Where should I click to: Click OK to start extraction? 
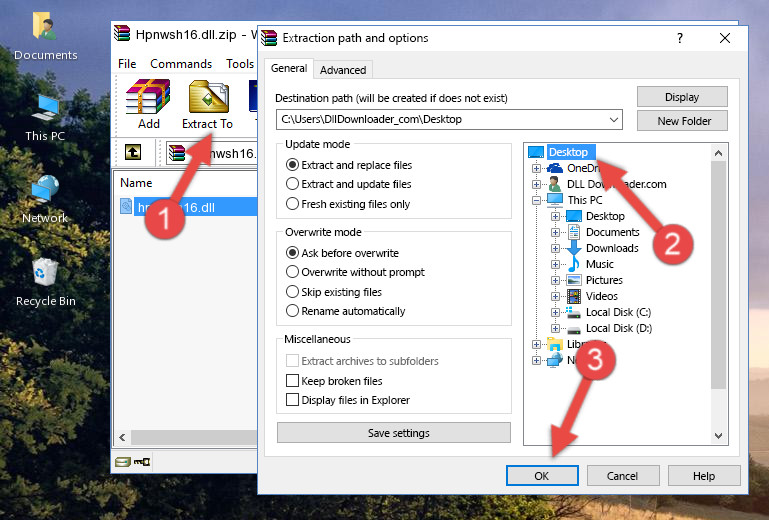pos(542,476)
